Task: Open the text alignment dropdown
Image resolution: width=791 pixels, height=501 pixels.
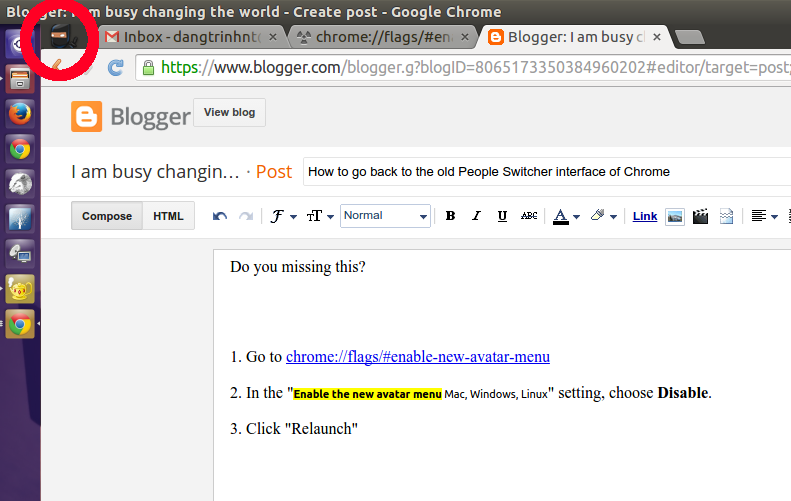Action: tap(764, 216)
